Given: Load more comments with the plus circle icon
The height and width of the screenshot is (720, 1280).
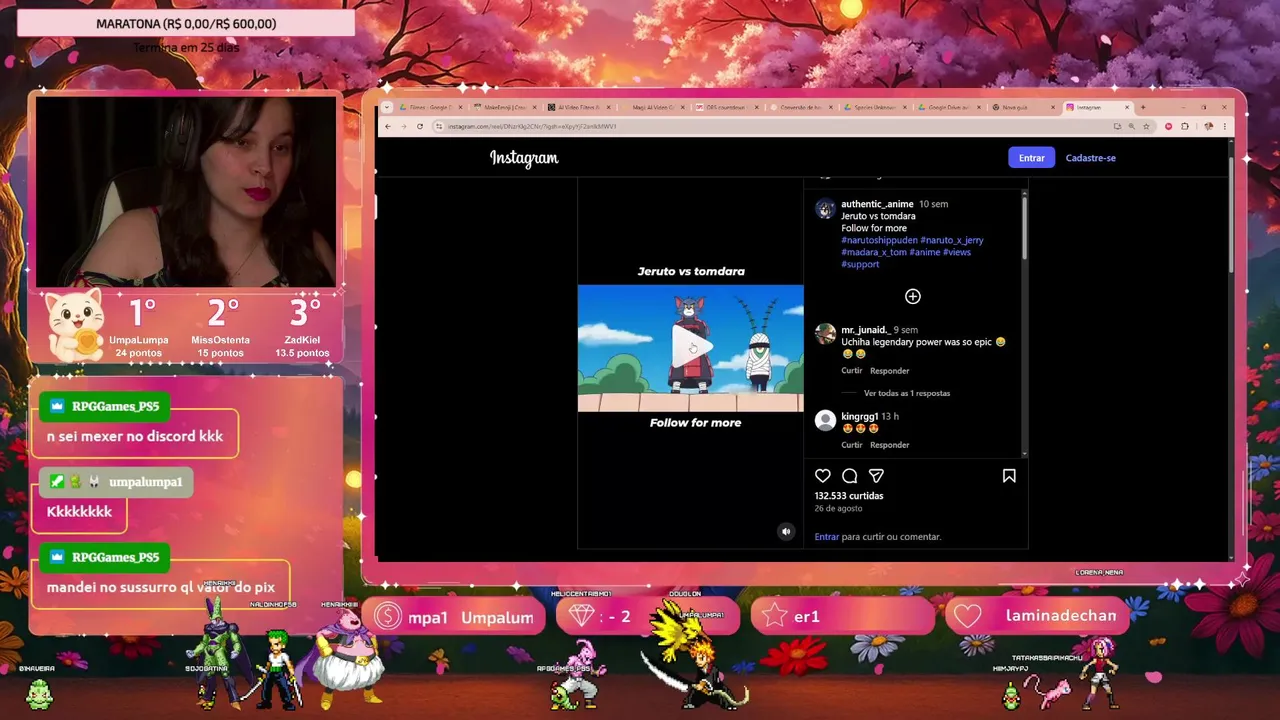Looking at the screenshot, I should click(x=913, y=296).
